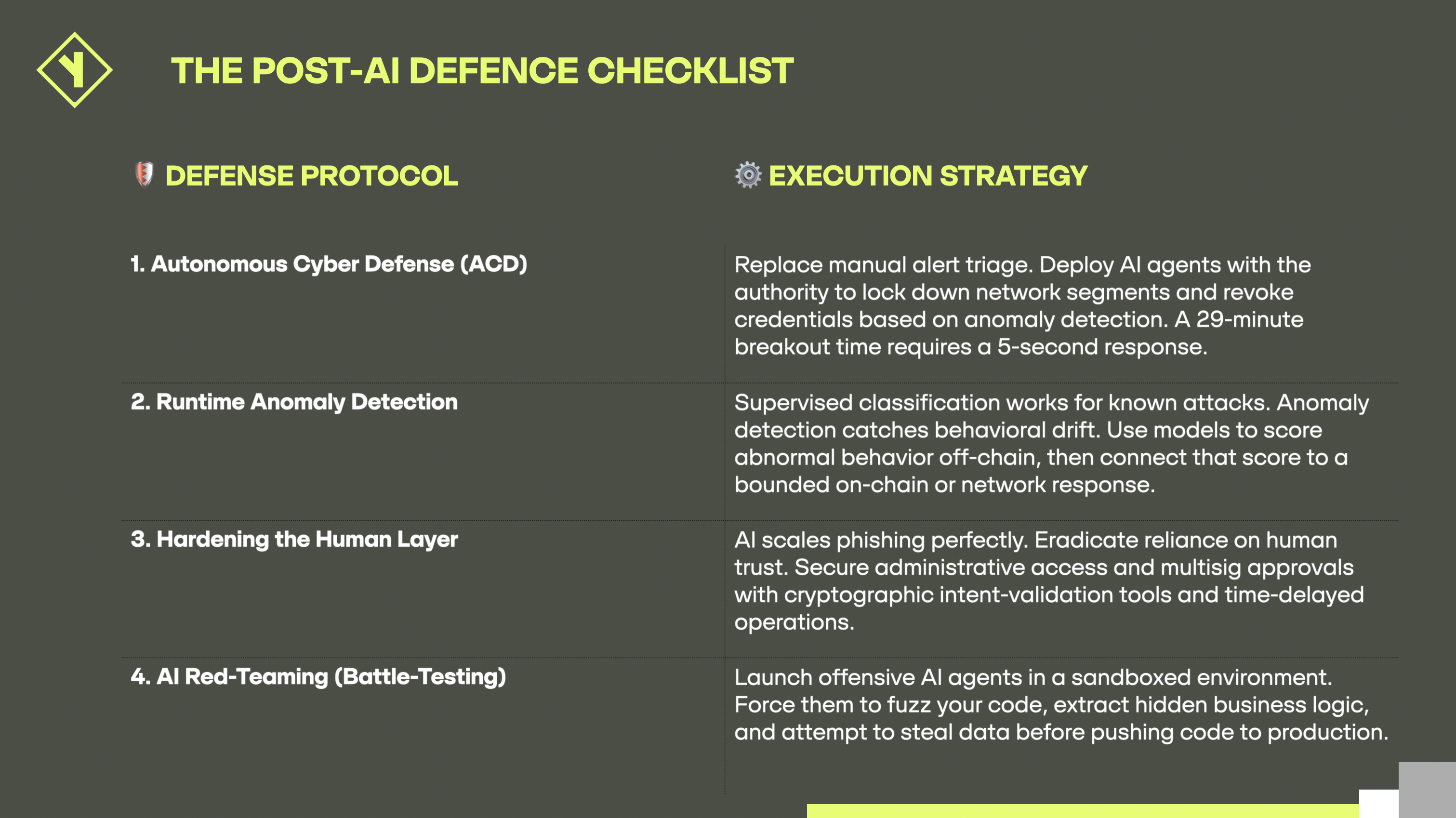Click the 'Defense Protocol' column heading

311,176
